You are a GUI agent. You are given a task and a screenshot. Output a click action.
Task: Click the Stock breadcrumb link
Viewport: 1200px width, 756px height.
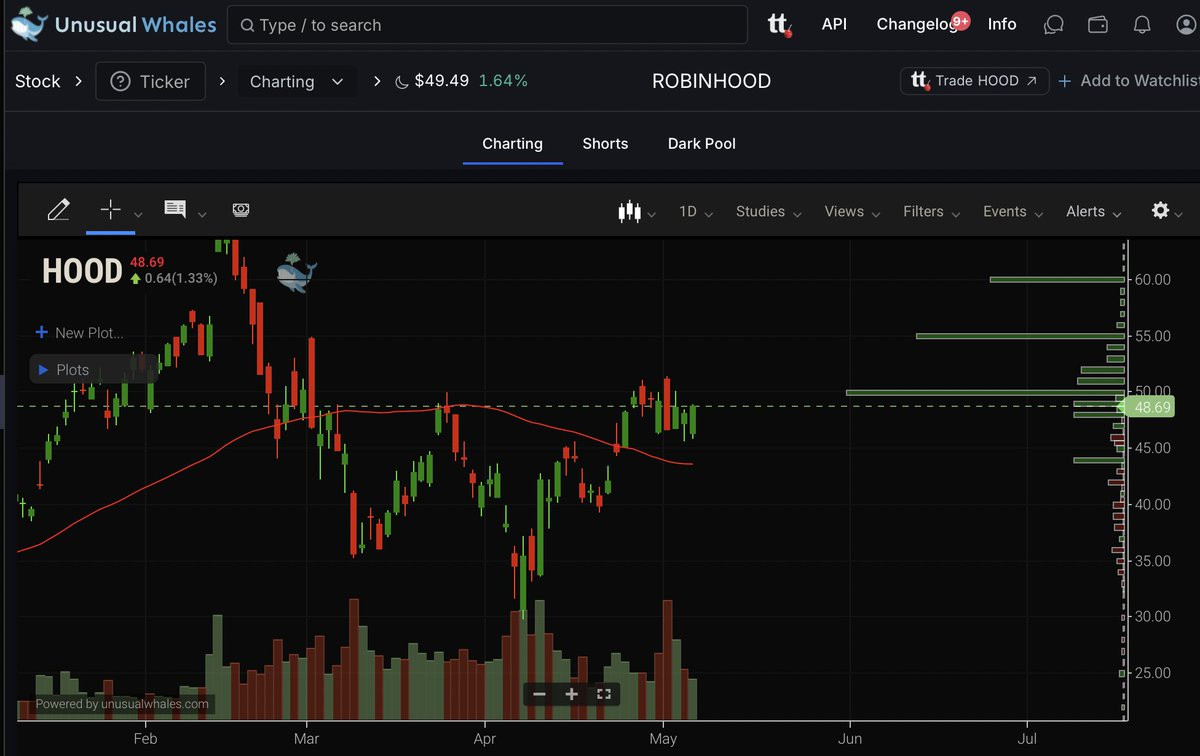tap(38, 82)
